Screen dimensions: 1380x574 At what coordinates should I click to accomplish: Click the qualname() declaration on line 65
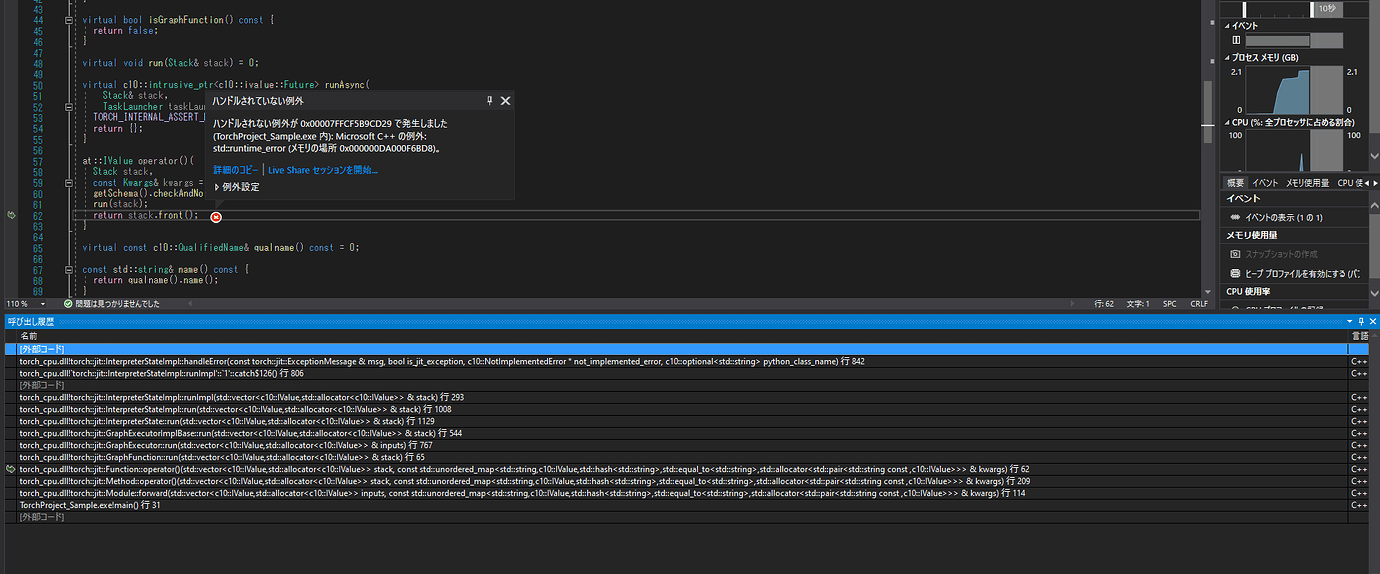[220, 247]
